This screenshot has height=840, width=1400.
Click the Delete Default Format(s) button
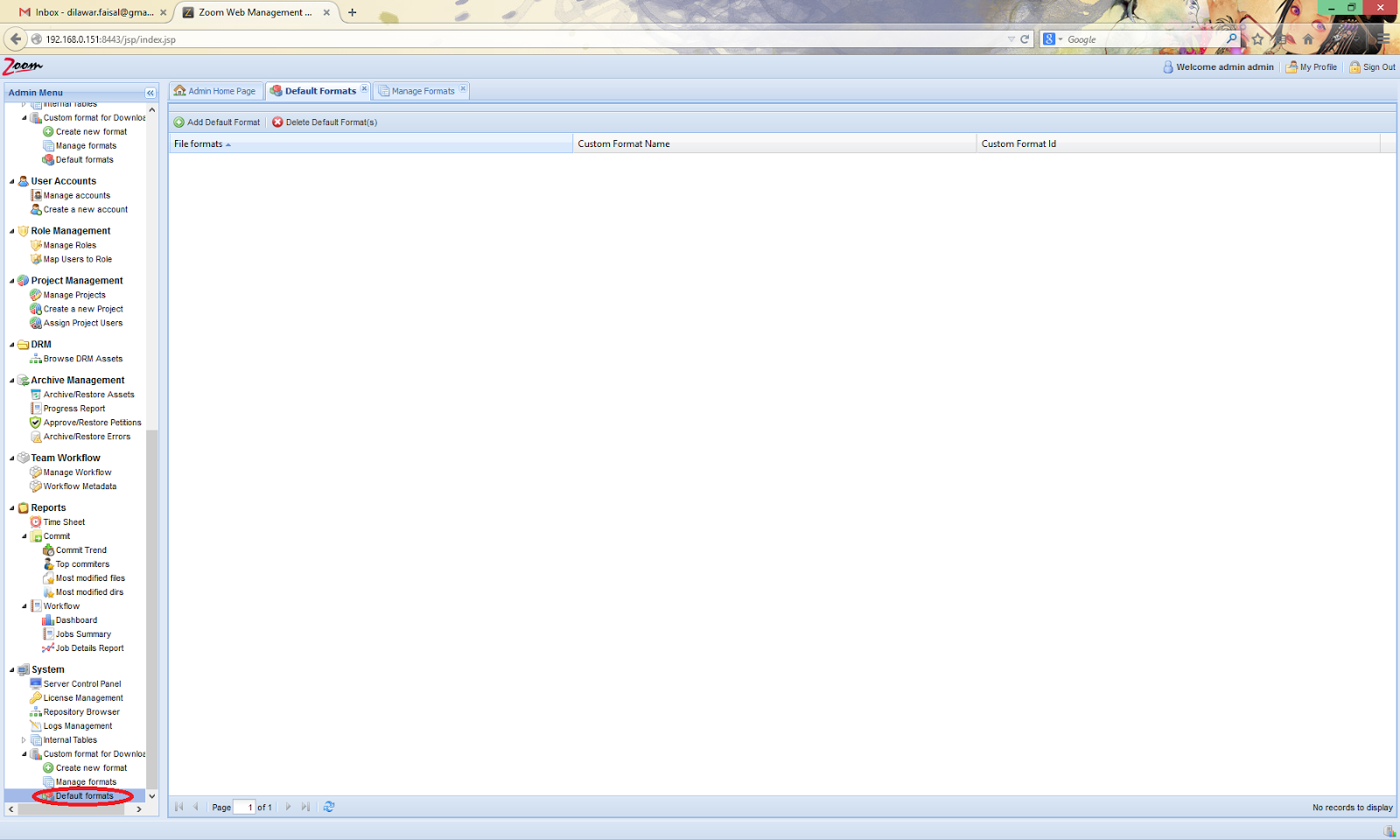325,122
